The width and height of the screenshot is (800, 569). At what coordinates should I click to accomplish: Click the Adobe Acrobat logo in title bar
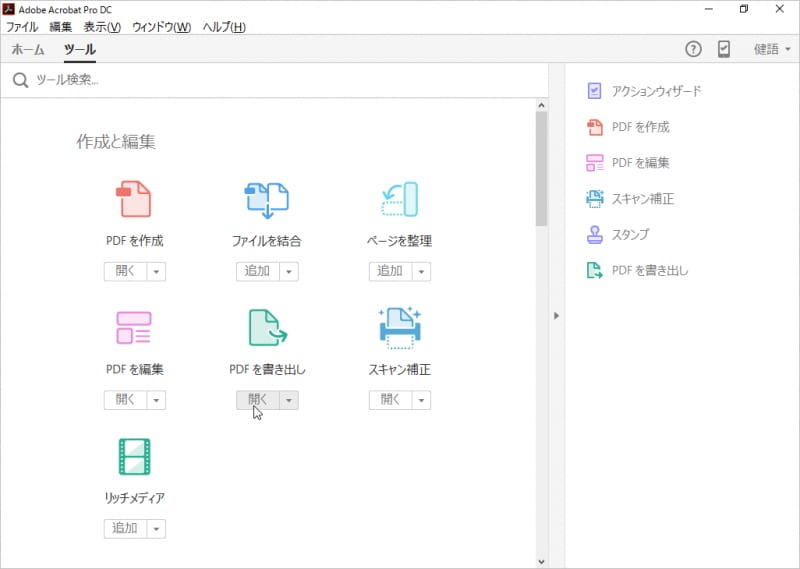[9, 9]
